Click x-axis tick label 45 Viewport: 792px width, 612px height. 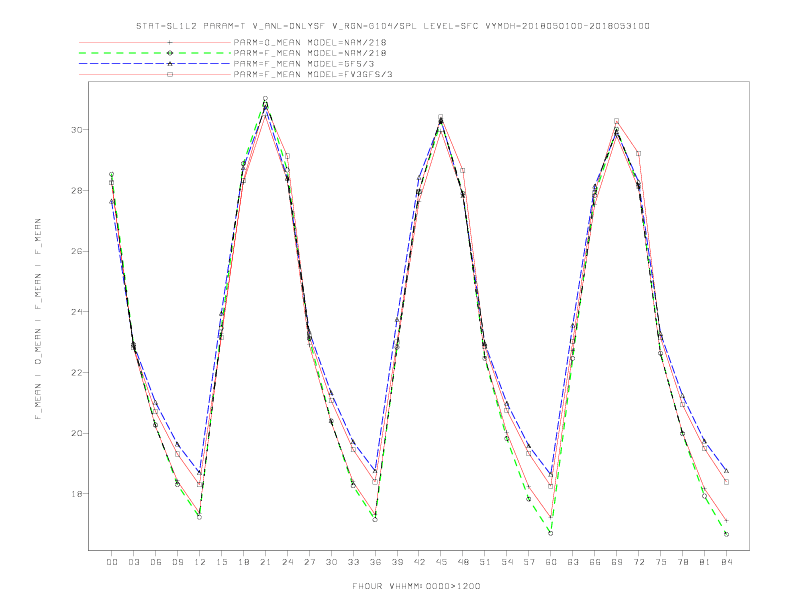(x=441, y=562)
